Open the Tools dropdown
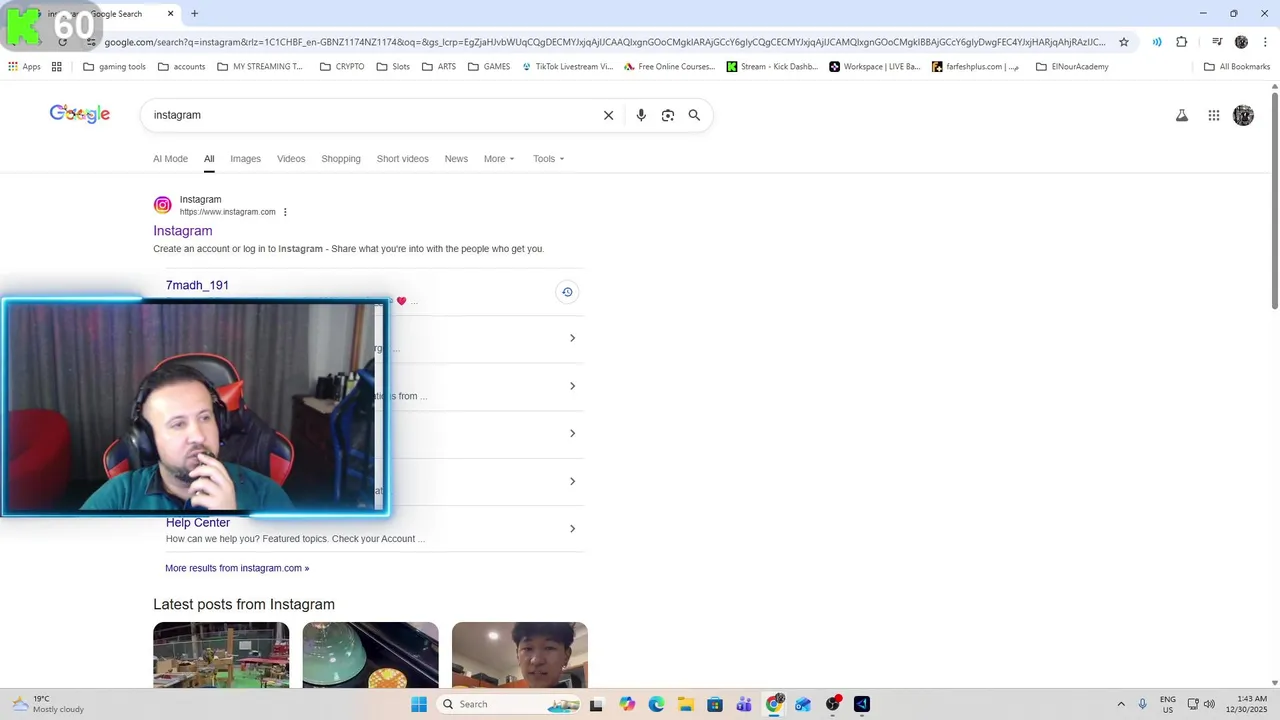The width and height of the screenshot is (1280, 720). coord(548,159)
